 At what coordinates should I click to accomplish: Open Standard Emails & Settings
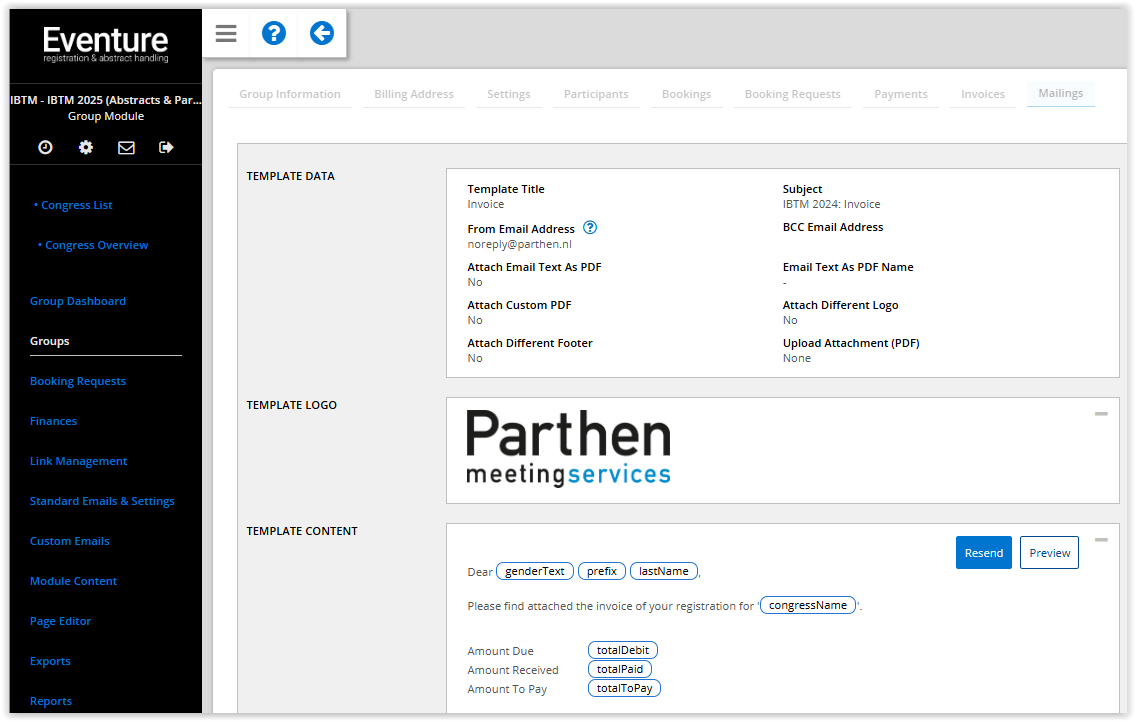(102, 501)
